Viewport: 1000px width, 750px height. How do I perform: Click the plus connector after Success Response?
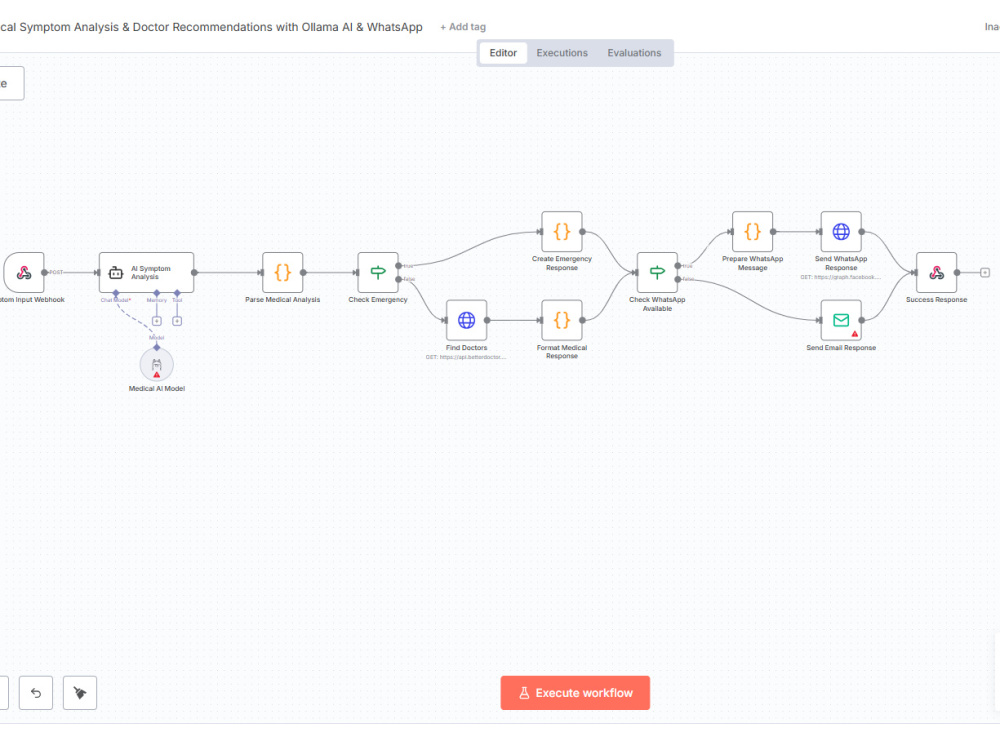[985, 272]
